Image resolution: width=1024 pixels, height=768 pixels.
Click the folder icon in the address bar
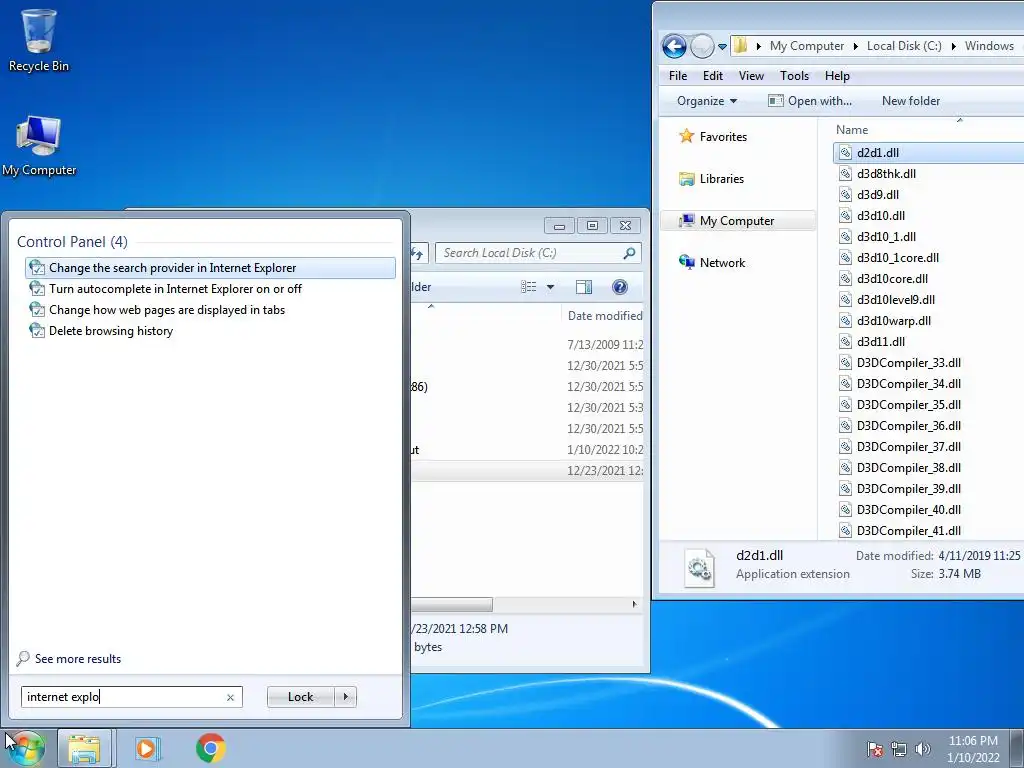coord(741,46)
